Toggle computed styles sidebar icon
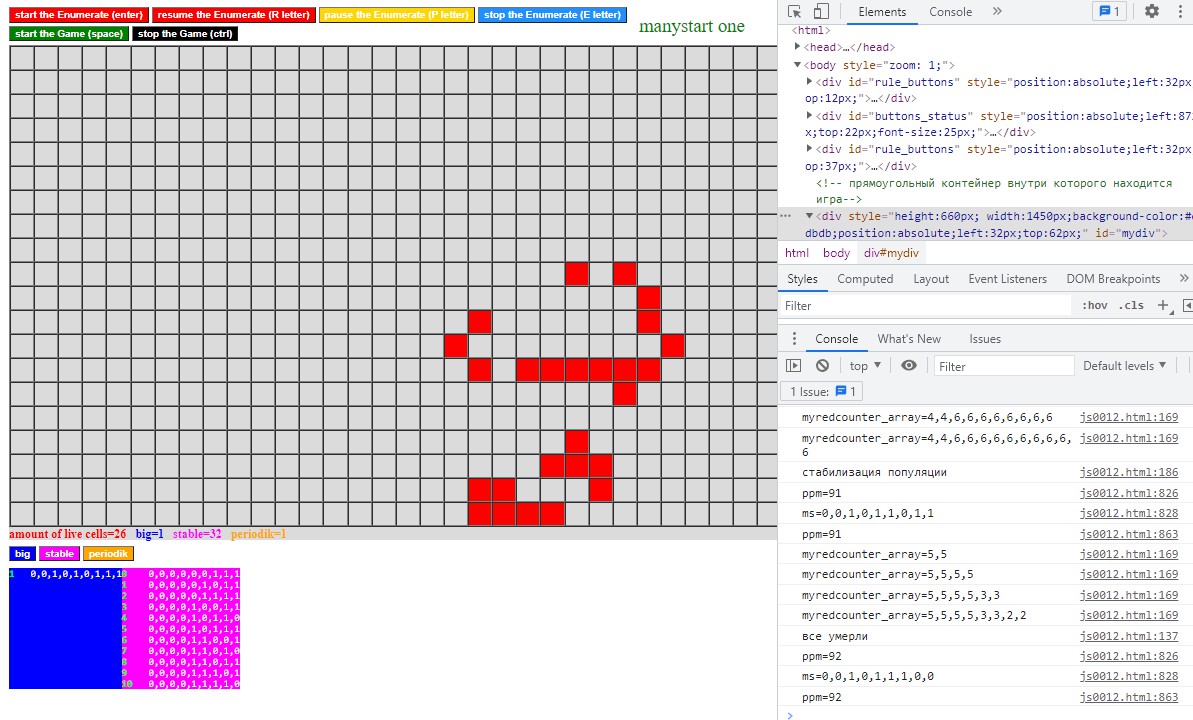 point(1187,305)
